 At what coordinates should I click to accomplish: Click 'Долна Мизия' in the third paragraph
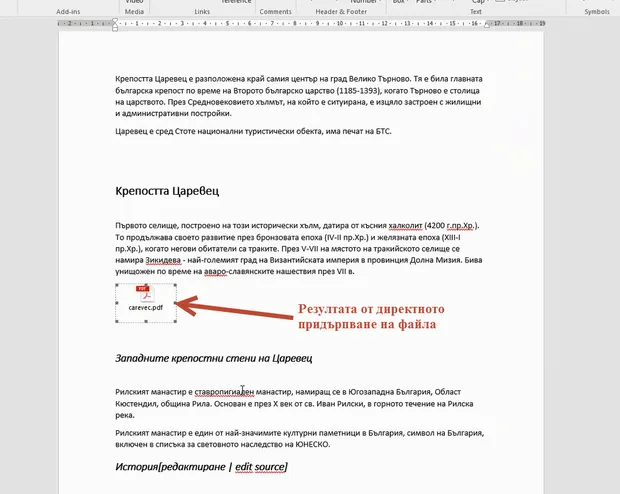click(x=435, y=260)
